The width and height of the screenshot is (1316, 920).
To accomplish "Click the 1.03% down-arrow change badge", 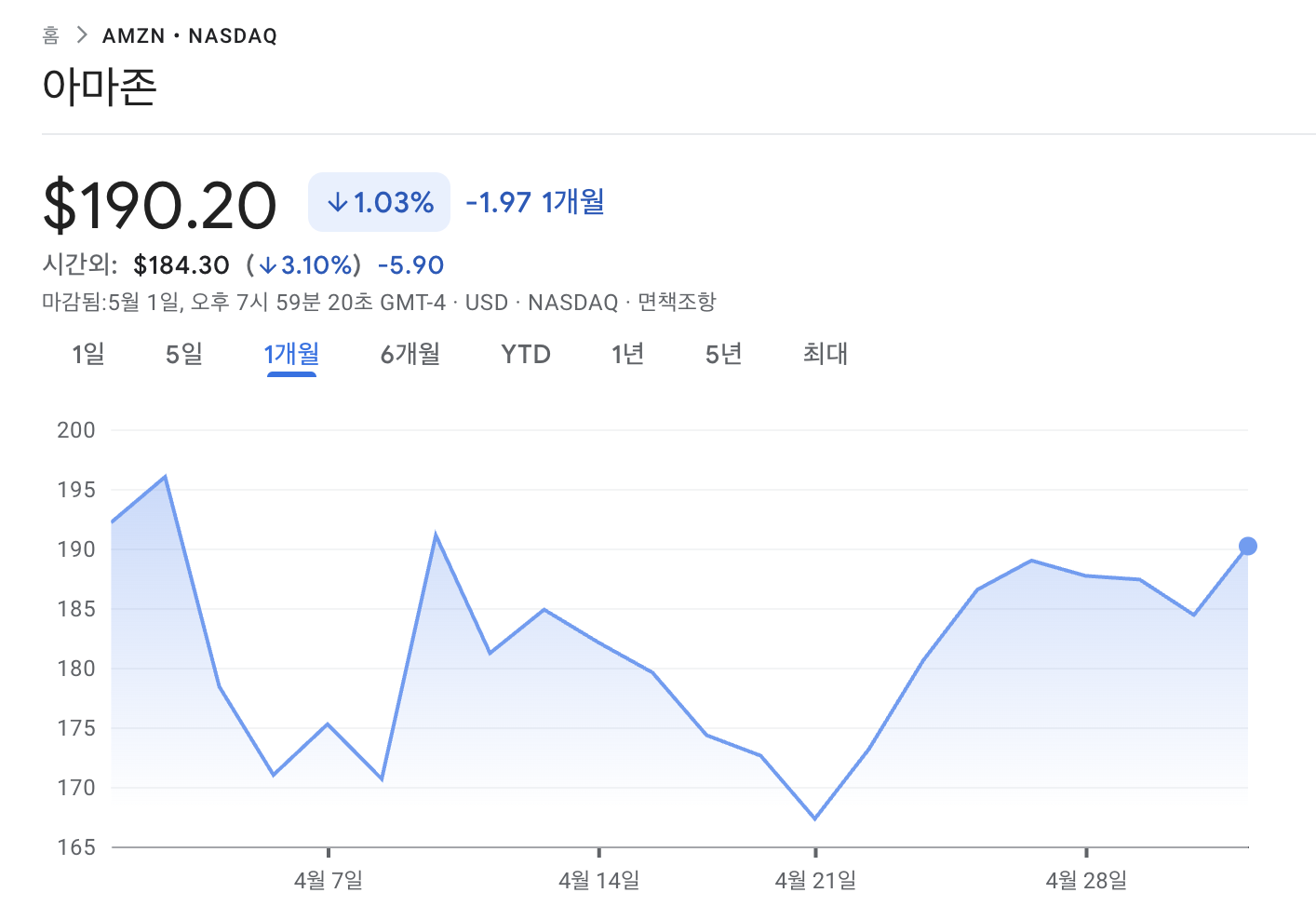I will (x=379, y=202).
